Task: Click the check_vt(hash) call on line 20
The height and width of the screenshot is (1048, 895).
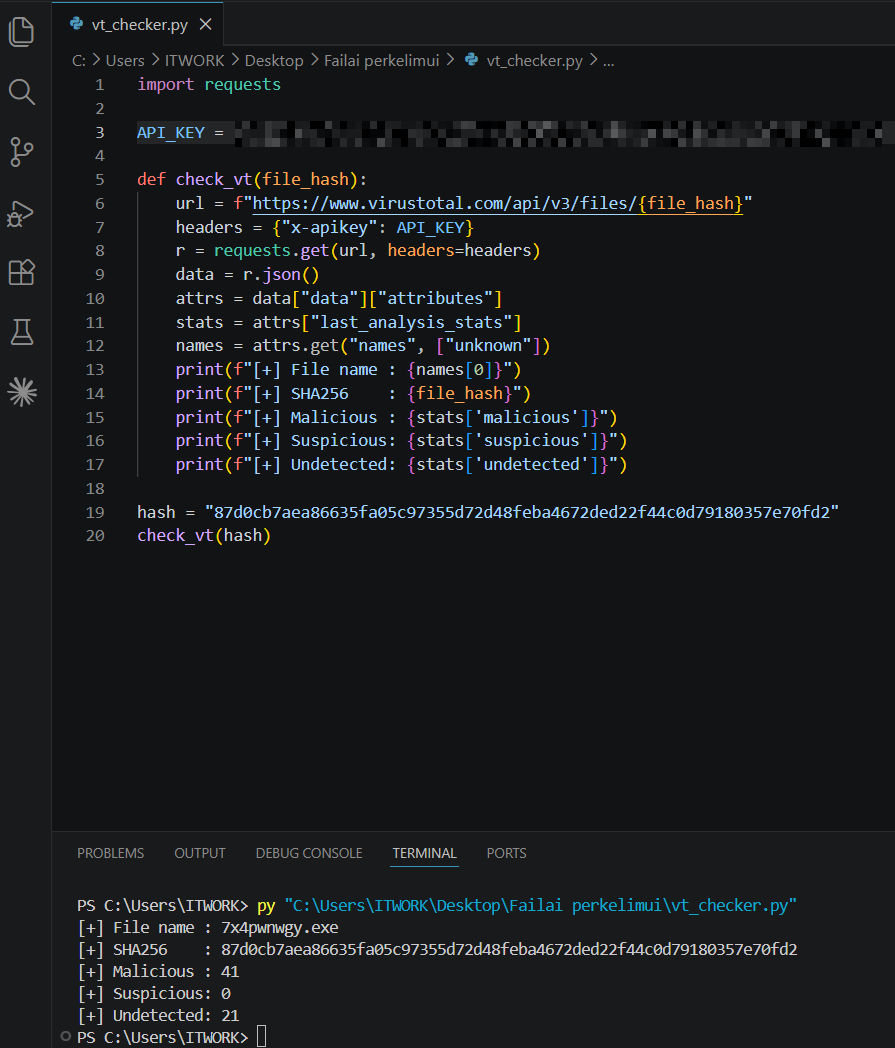Action: (204, 535)
